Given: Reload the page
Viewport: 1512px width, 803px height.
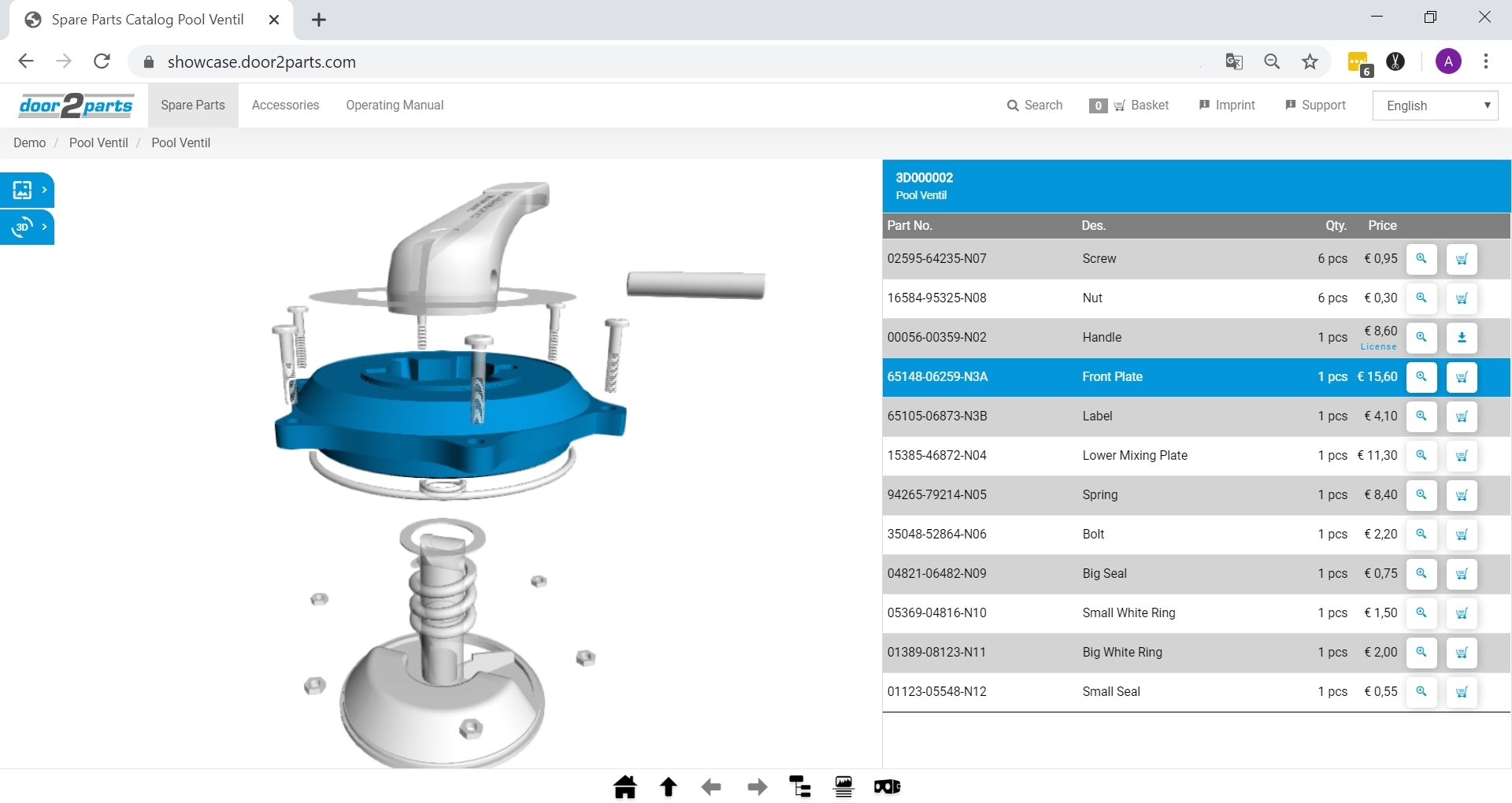Looking at the screenshot, I should point(102,61).
